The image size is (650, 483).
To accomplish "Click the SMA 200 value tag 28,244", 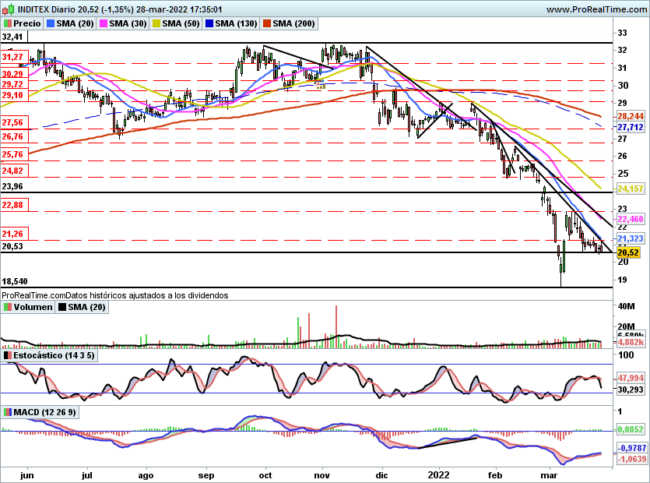I will [x=630, y=117].
